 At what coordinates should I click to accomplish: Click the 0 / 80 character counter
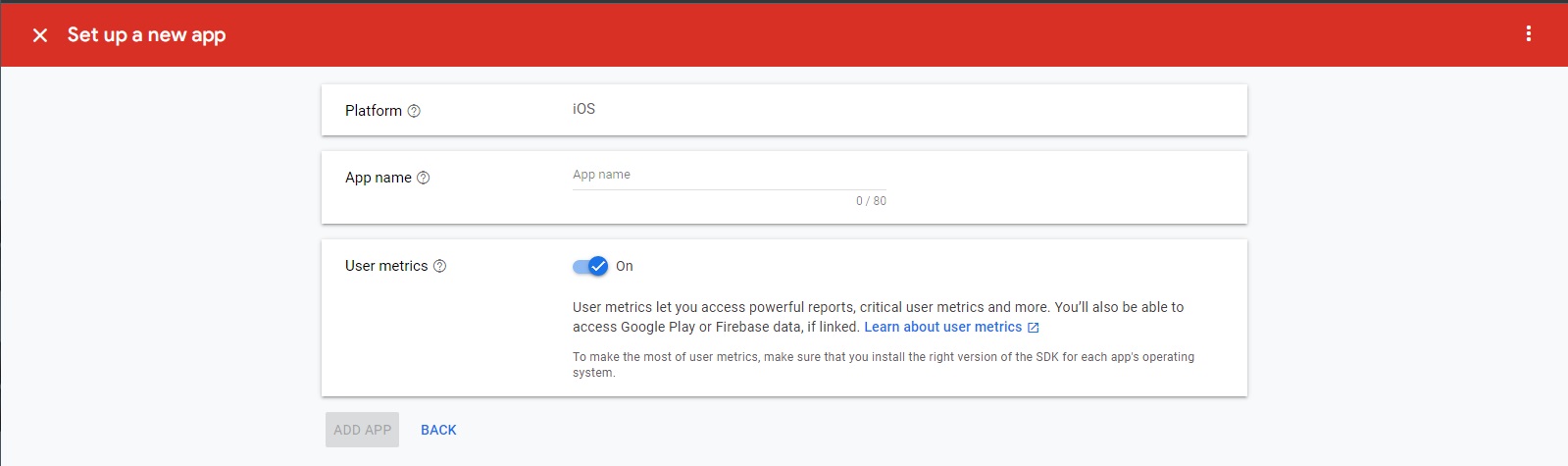point(871,201)
